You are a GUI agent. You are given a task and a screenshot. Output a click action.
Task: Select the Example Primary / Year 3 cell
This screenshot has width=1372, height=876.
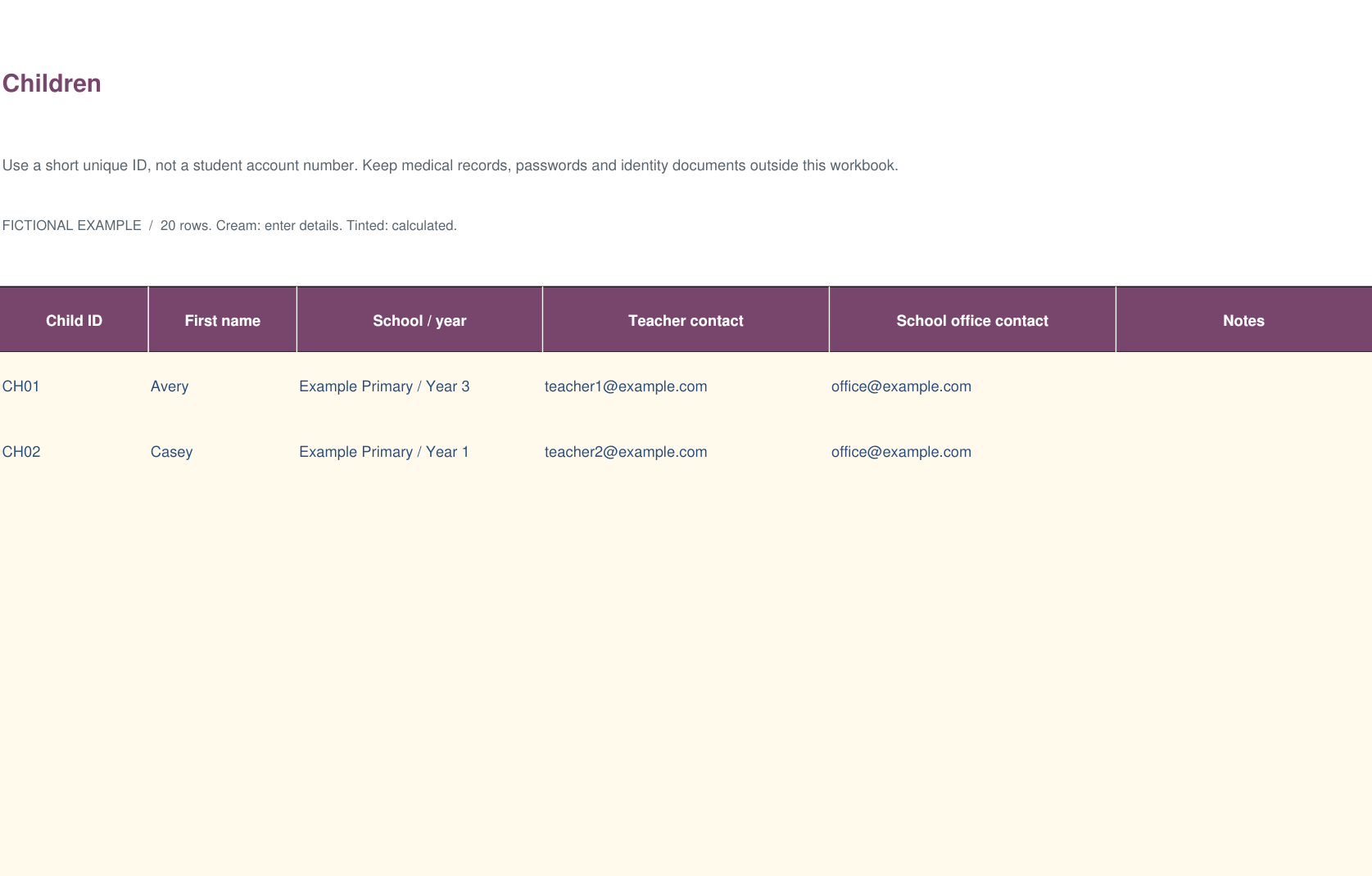point(419,386)
